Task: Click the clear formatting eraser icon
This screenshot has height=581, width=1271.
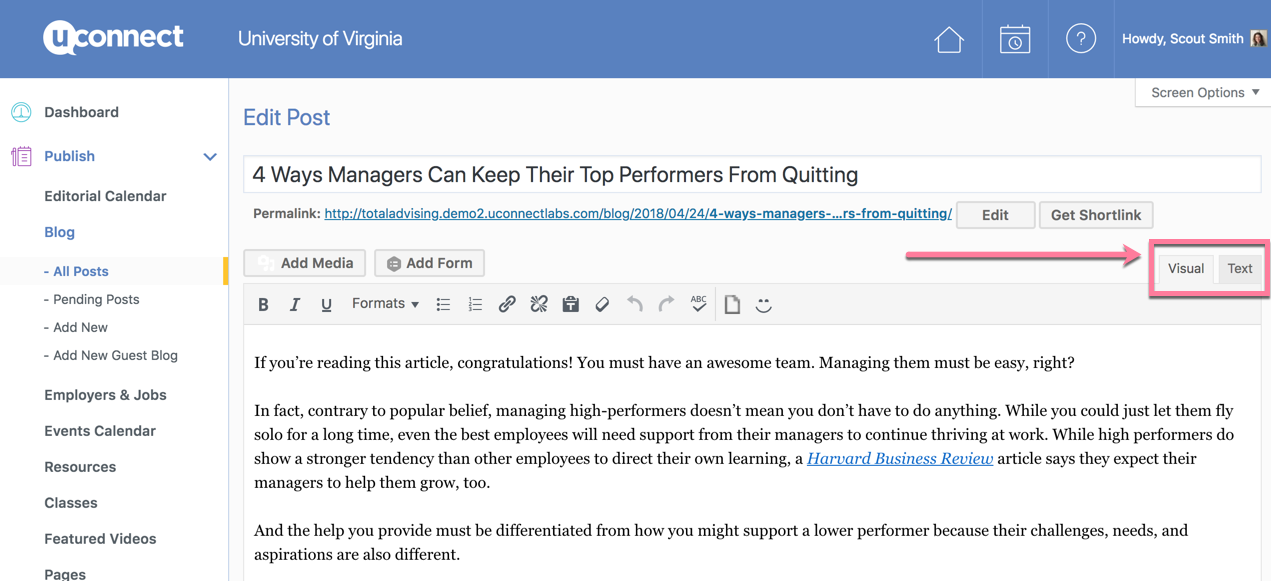Action: (x=602, y=304)
